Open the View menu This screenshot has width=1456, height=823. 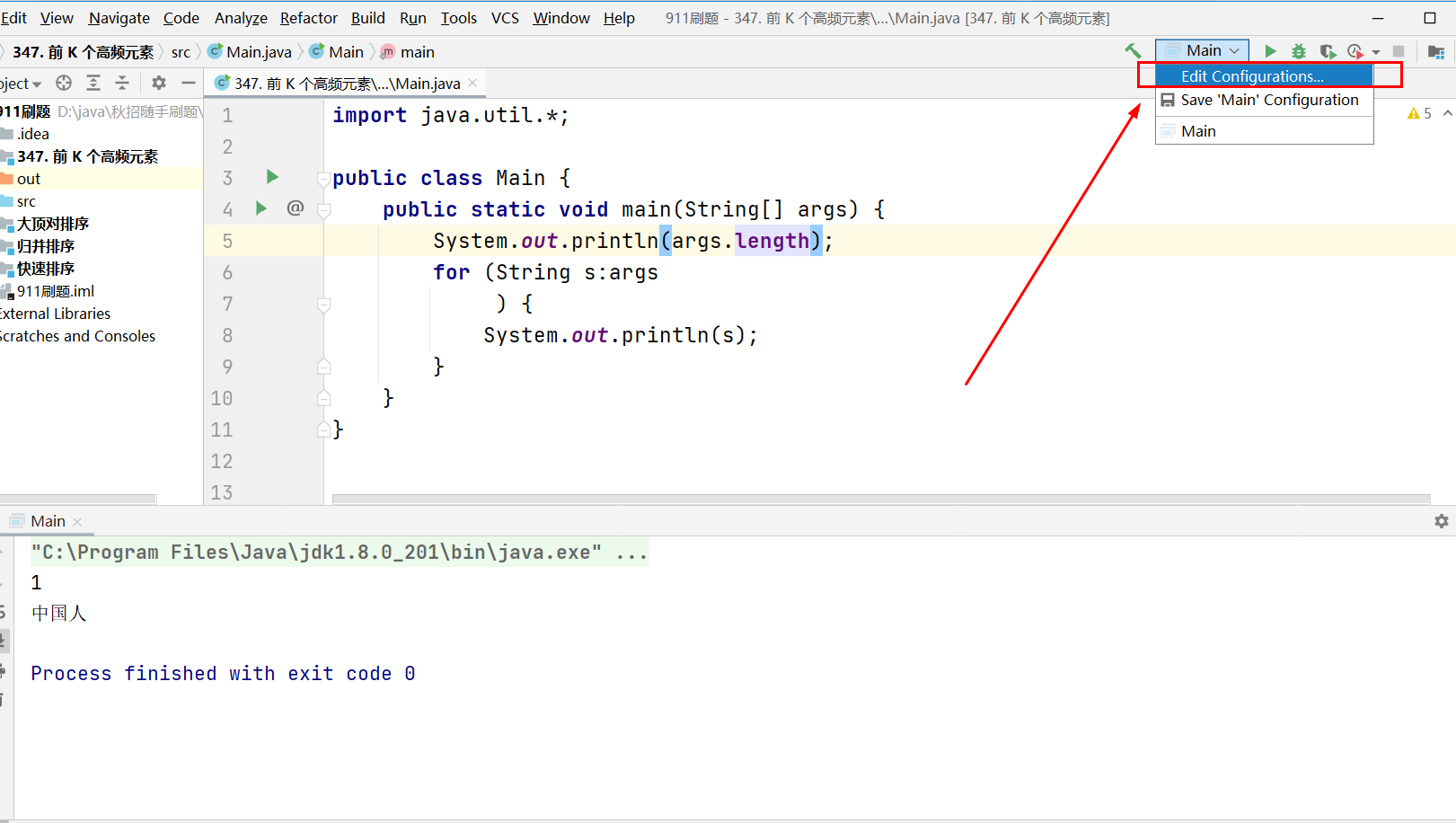point(57,18)
